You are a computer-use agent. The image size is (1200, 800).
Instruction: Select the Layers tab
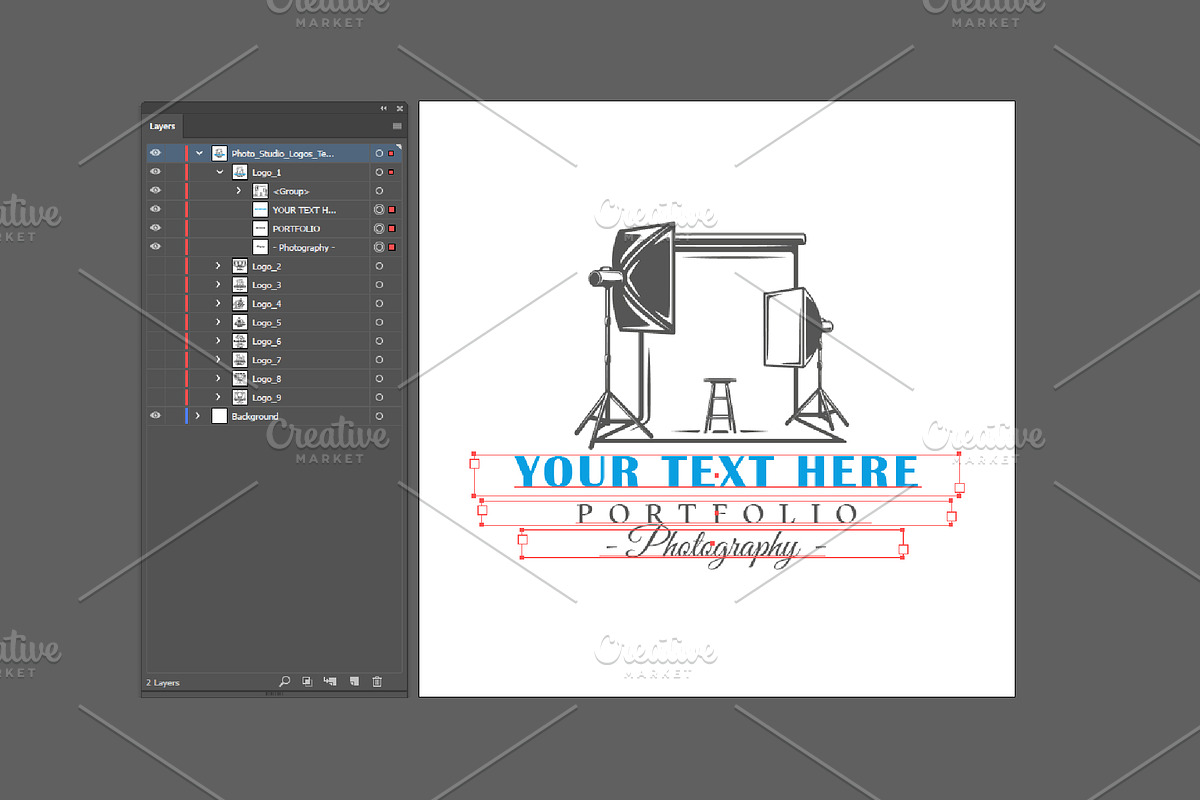coord(162,127)
